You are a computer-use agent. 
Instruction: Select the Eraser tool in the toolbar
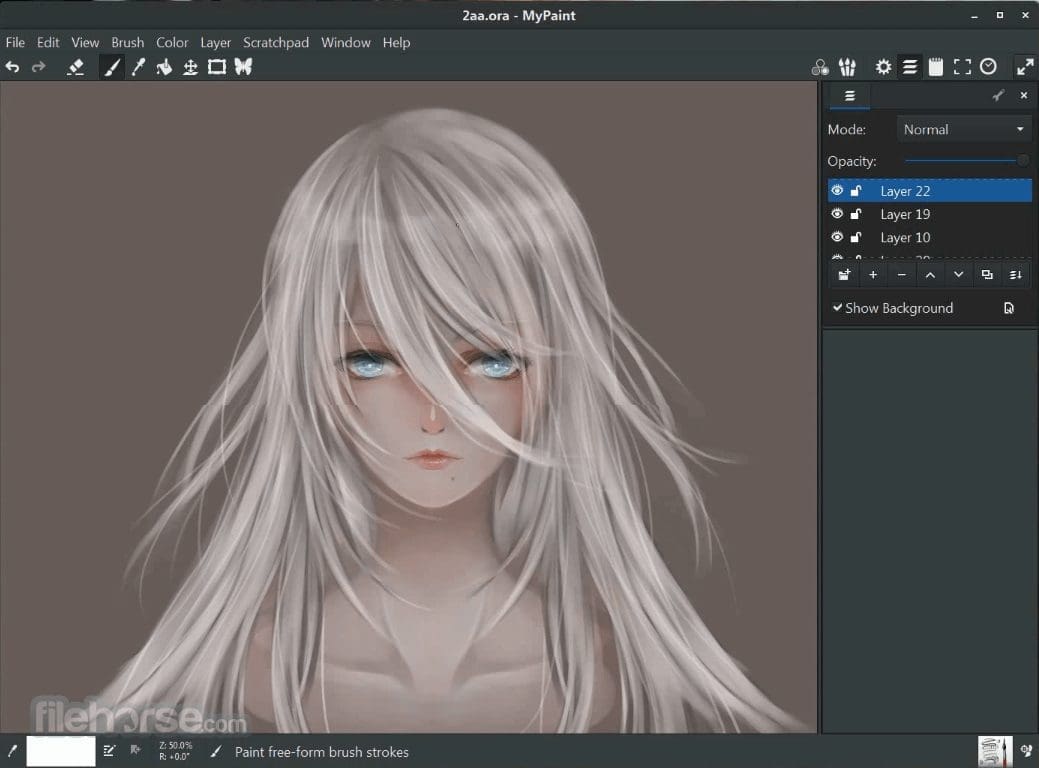tap(75, 66)
